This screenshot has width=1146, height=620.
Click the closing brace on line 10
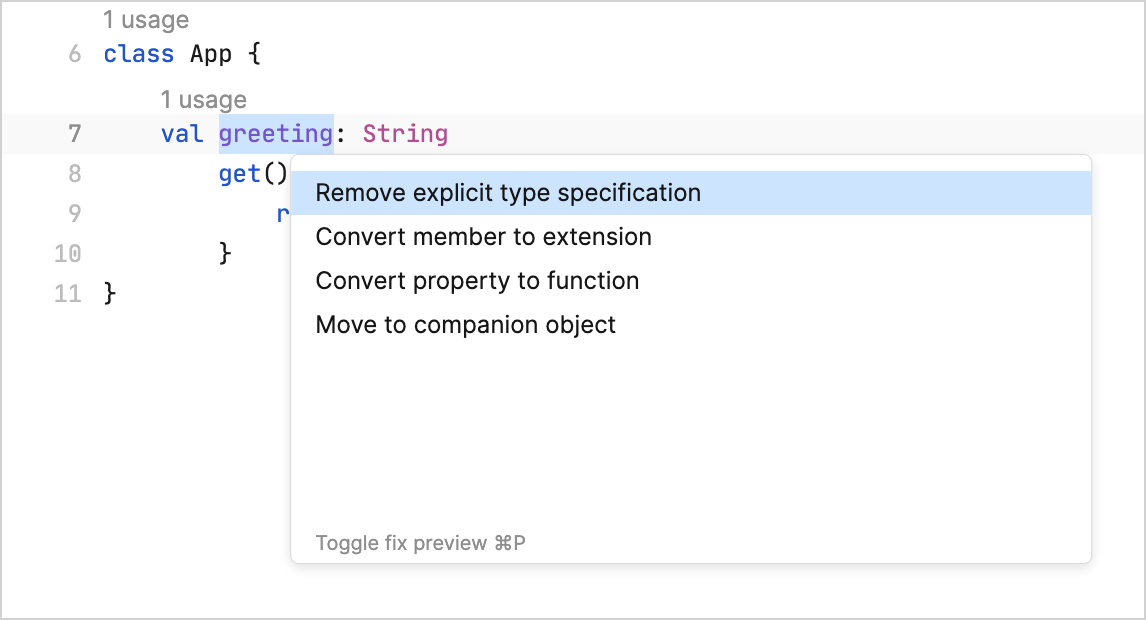226,253
